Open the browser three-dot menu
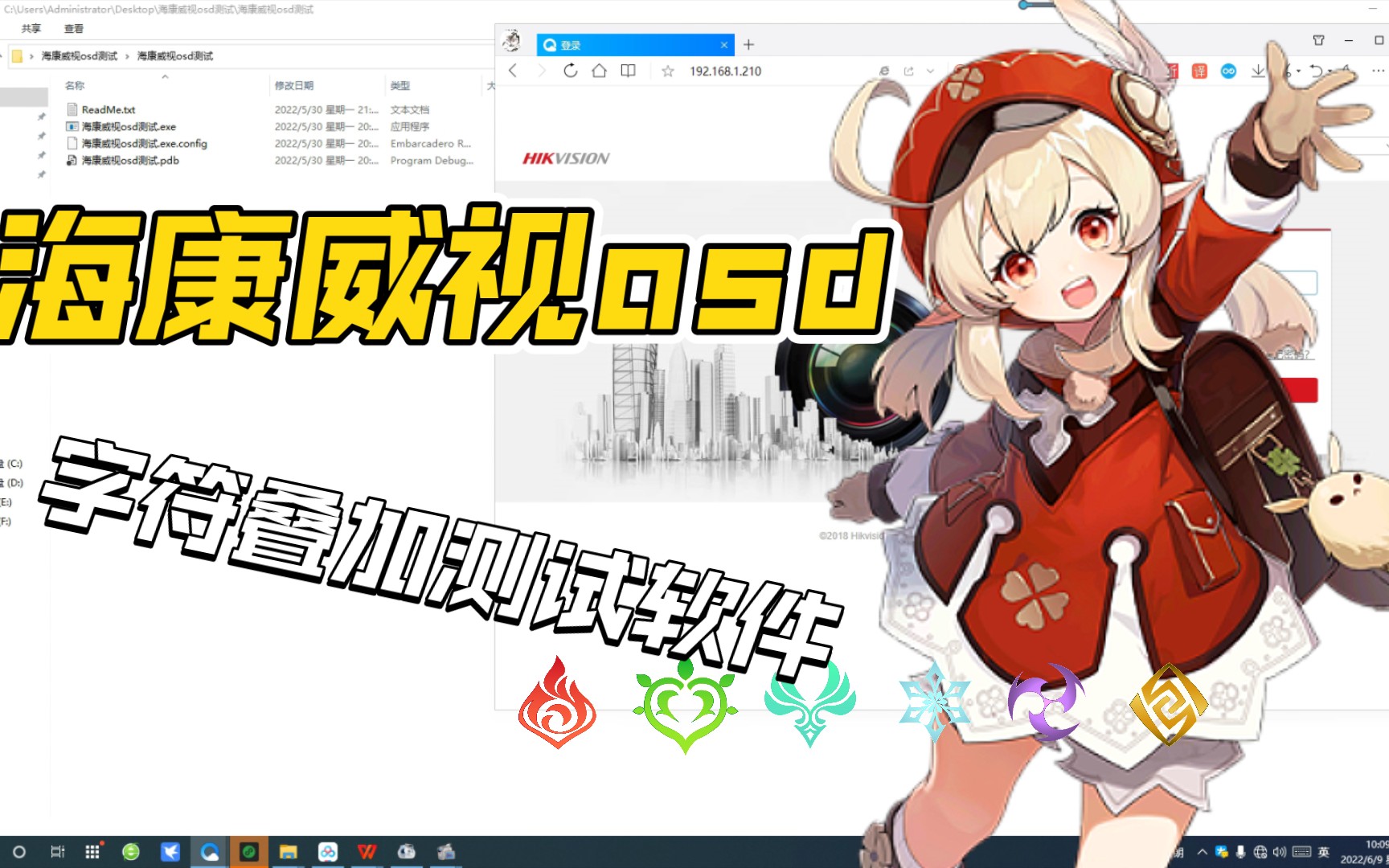 click(1378, 71)
